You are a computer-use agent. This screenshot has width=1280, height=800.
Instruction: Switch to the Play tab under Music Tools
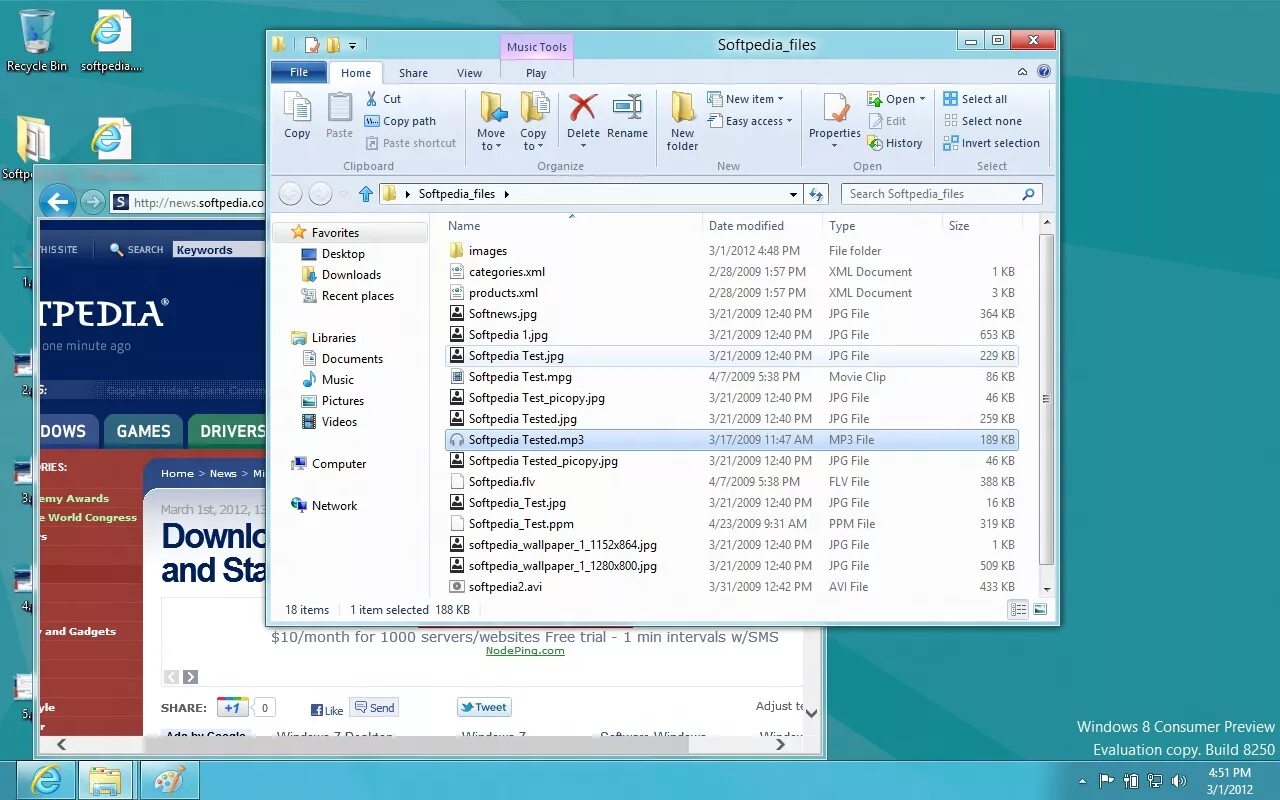click(x=536, y=72)
